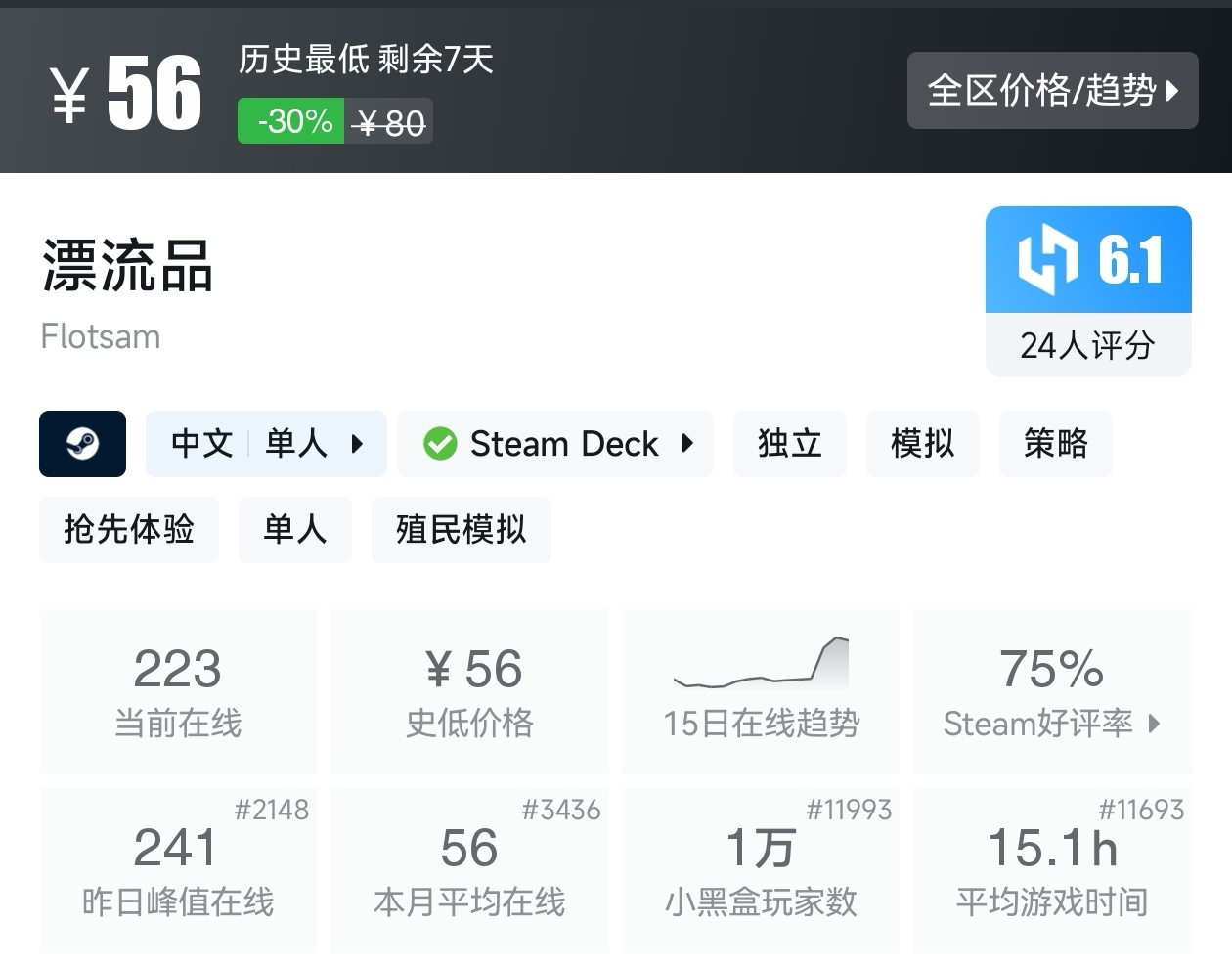View the 24人评分 rating count
Screen dimensions: 1232x967
coord(1088,345)
